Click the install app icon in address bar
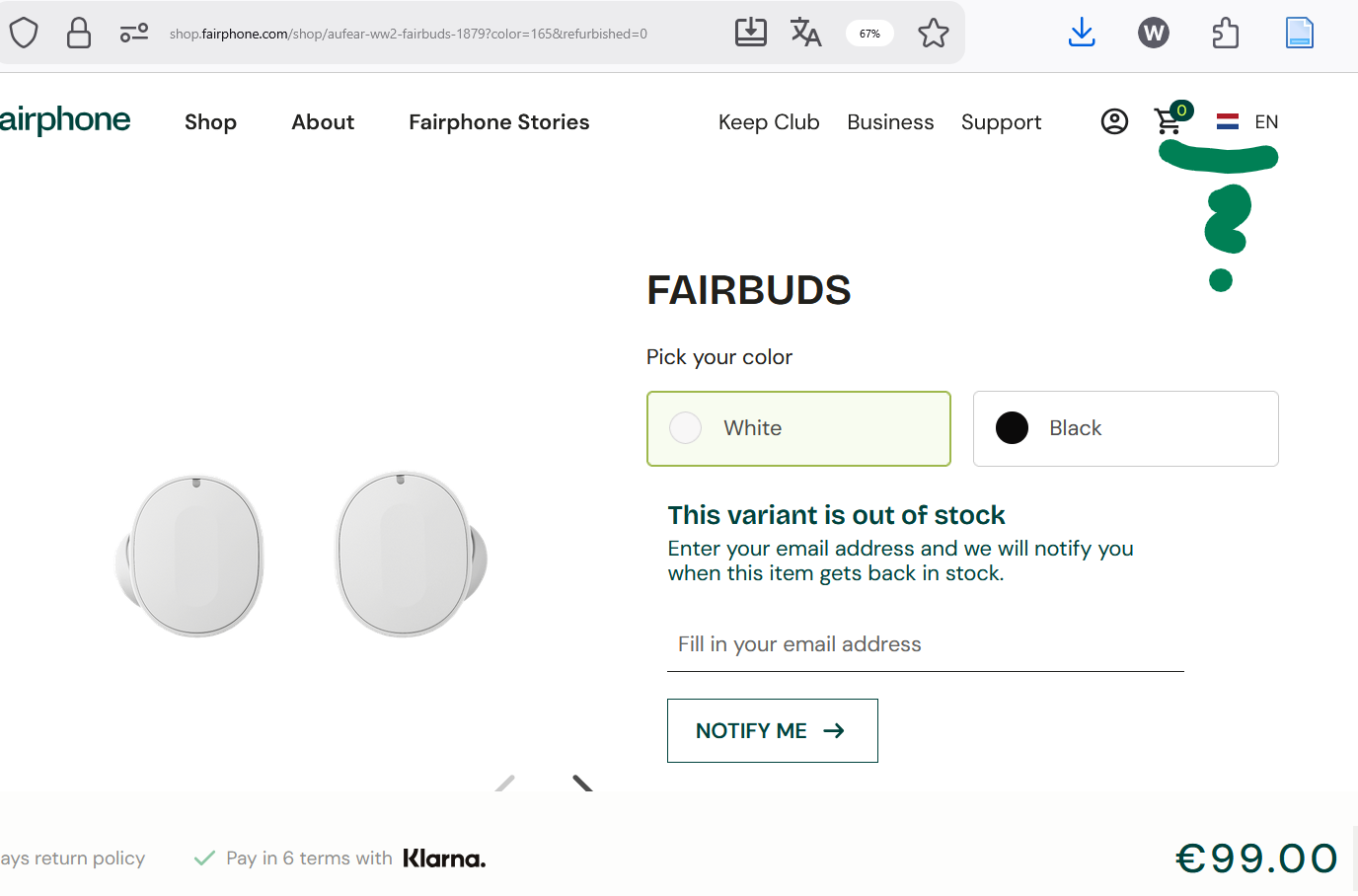This screenshot has height=896, width=1358. [750, 33]
